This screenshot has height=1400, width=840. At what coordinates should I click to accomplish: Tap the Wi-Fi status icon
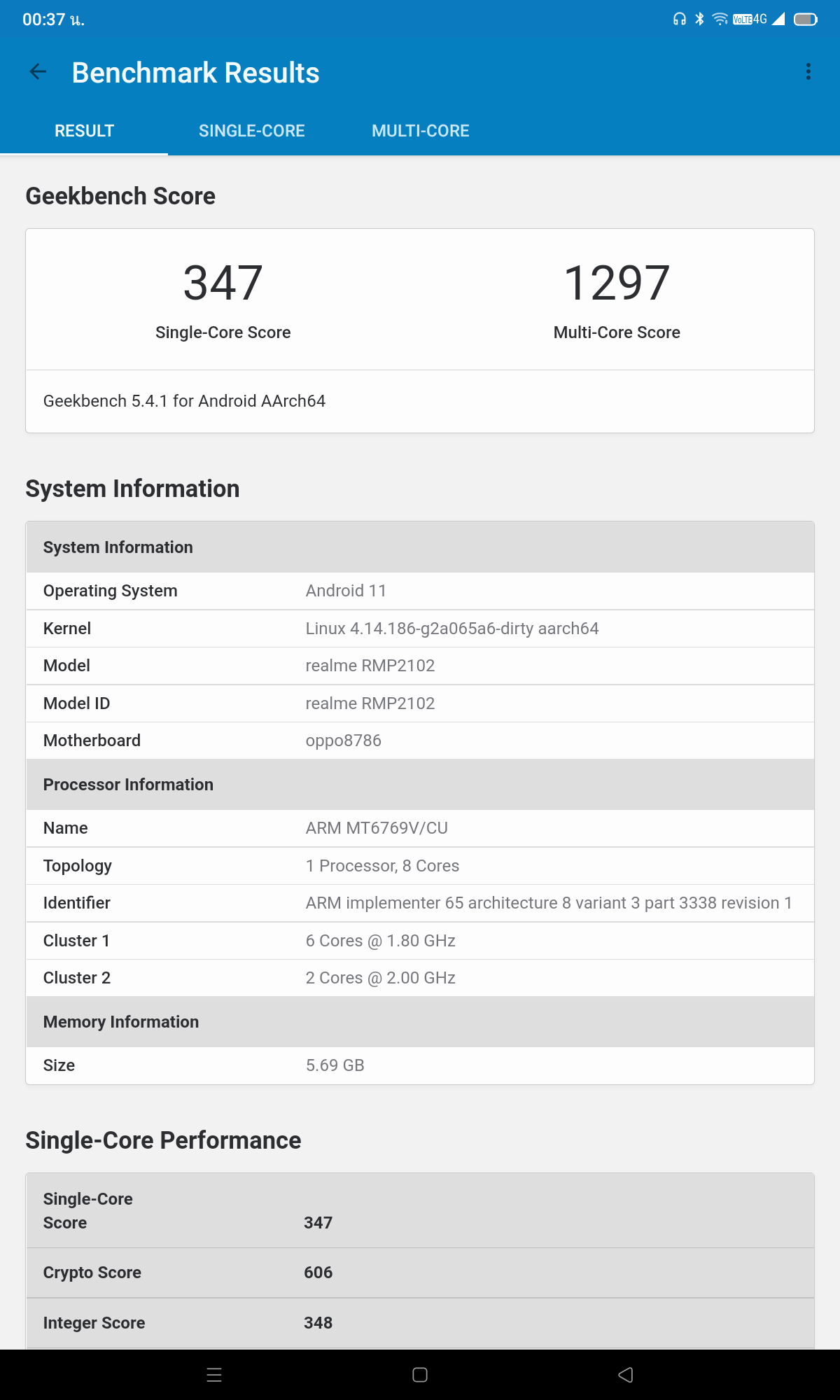pyautogui.click(x=720, y=20)
